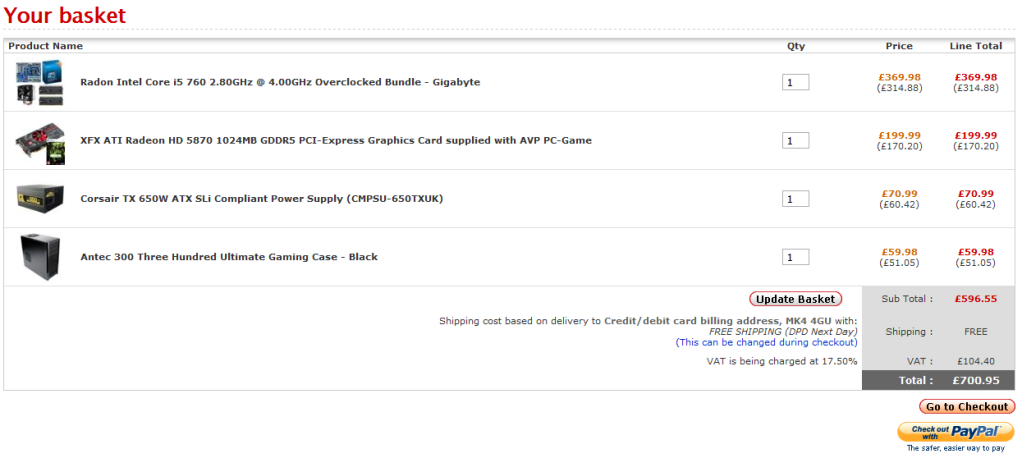
Task: Open the XFX ATI Radeon HD 5870 product link
Action: 336,140
